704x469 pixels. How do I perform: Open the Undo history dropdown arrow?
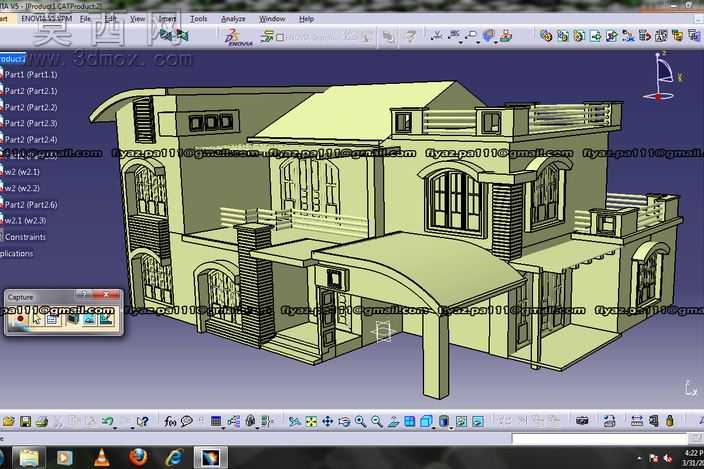pos(115,427)
